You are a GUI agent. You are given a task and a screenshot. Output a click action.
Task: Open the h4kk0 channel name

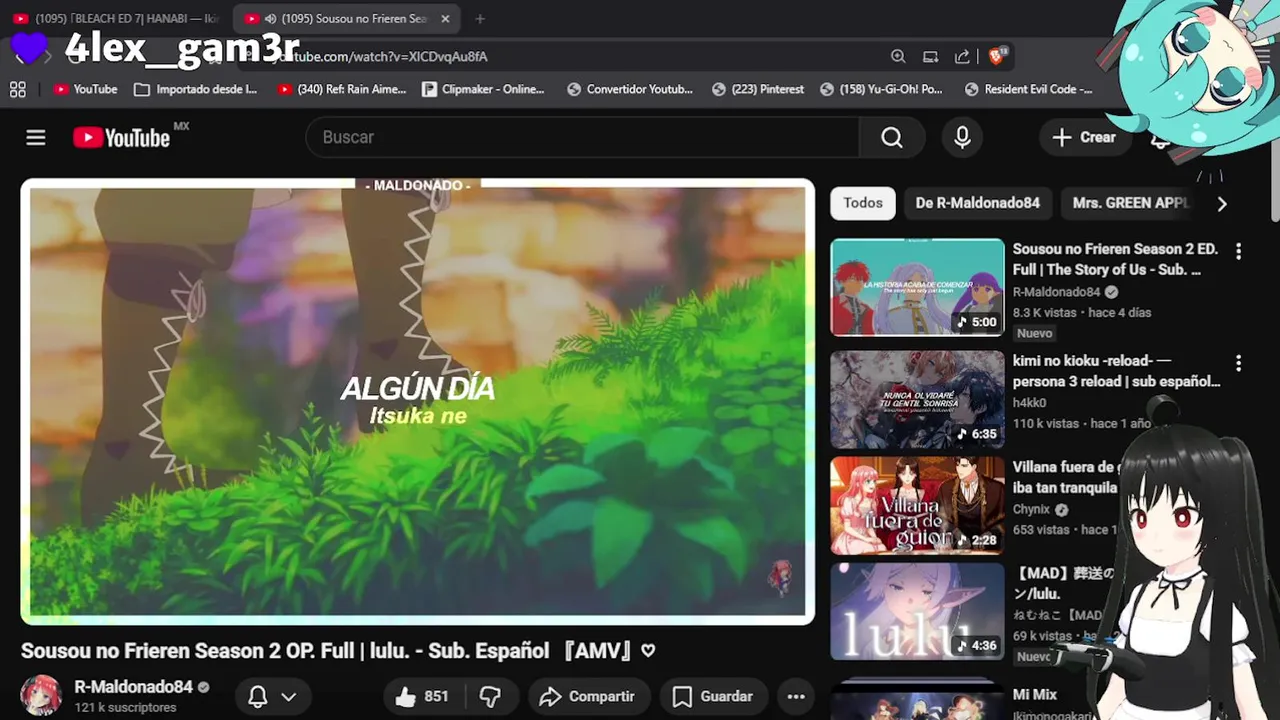[x=1029, y=403]
